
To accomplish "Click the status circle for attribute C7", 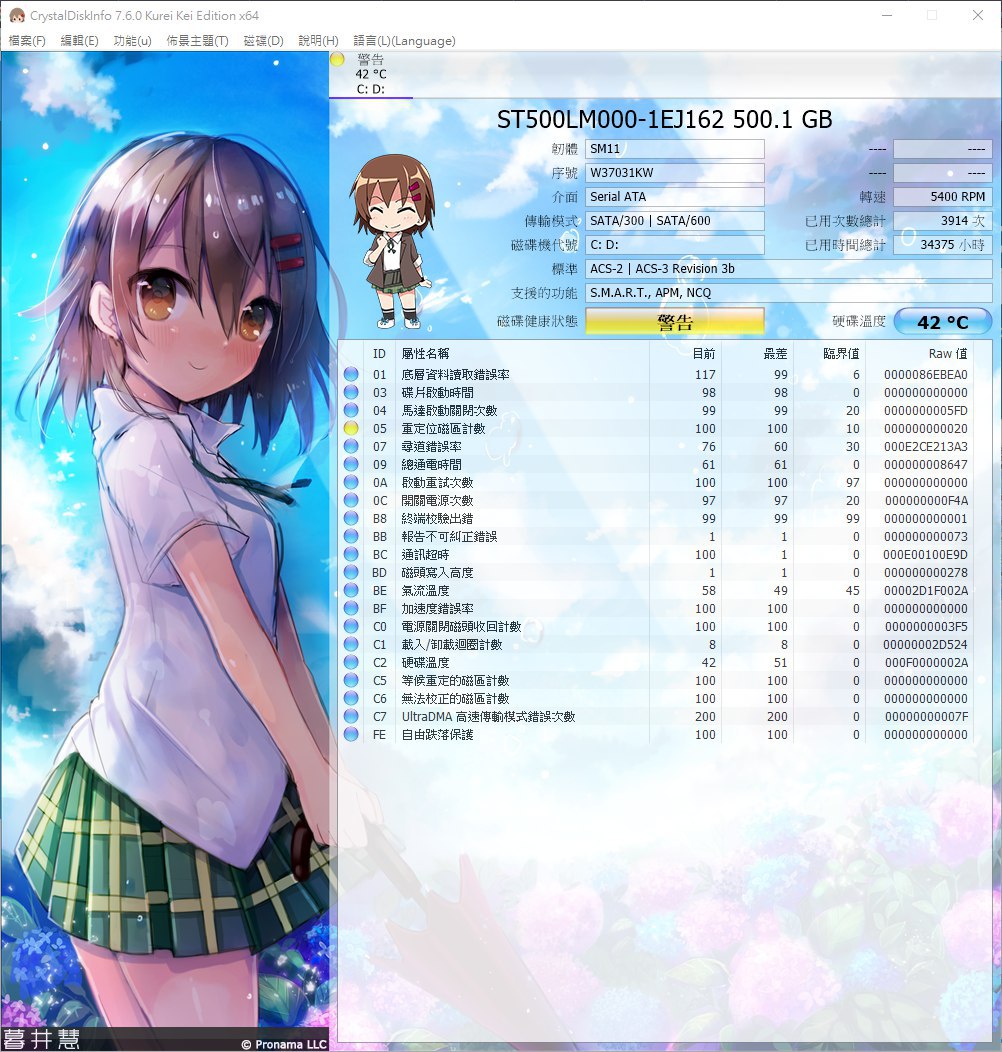I will pos(351,717).
